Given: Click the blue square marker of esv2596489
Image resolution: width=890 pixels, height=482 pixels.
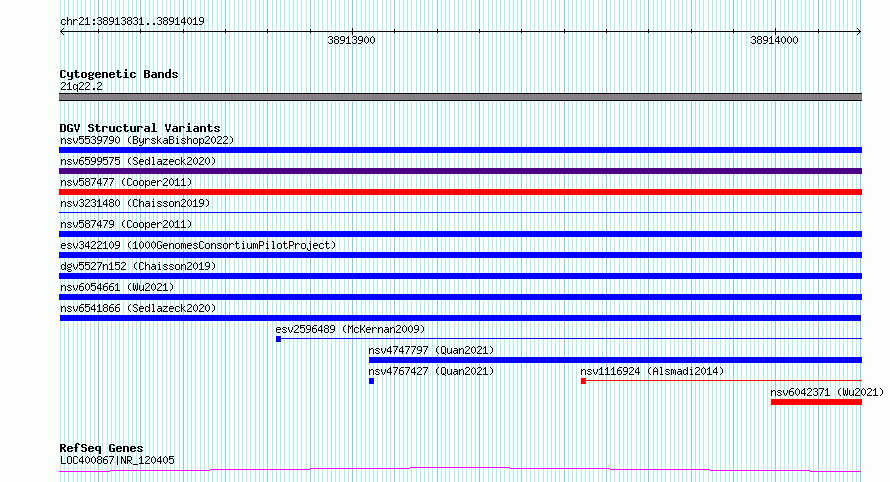Looking at the screenshot, I should 279,339.
